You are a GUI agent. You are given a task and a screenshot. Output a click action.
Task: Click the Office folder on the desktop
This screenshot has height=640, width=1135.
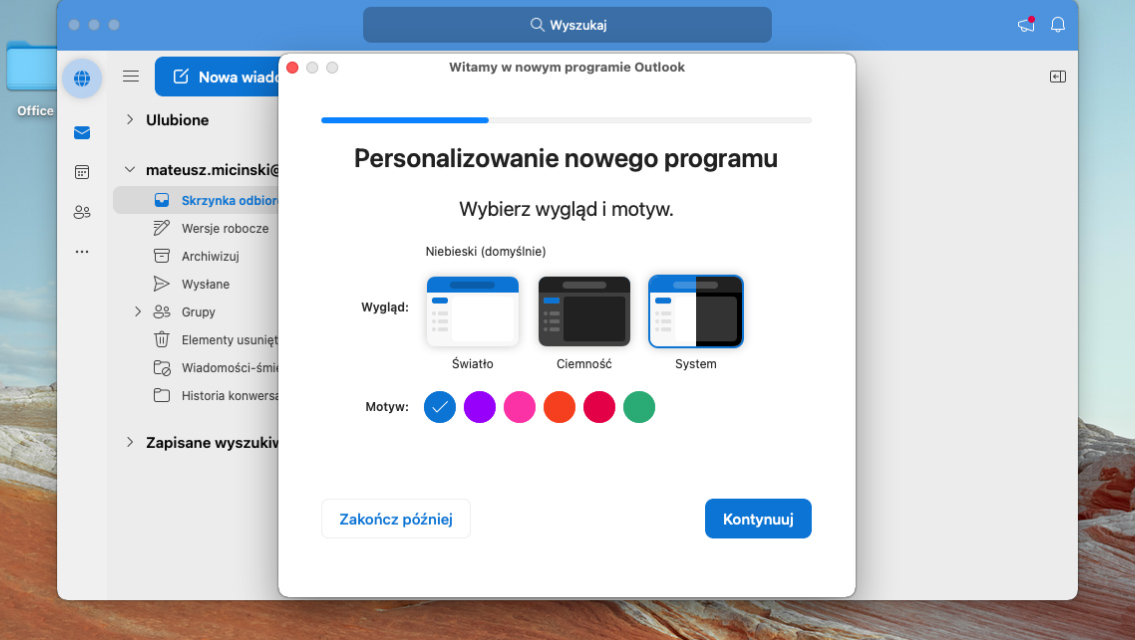tap(32, 67)
